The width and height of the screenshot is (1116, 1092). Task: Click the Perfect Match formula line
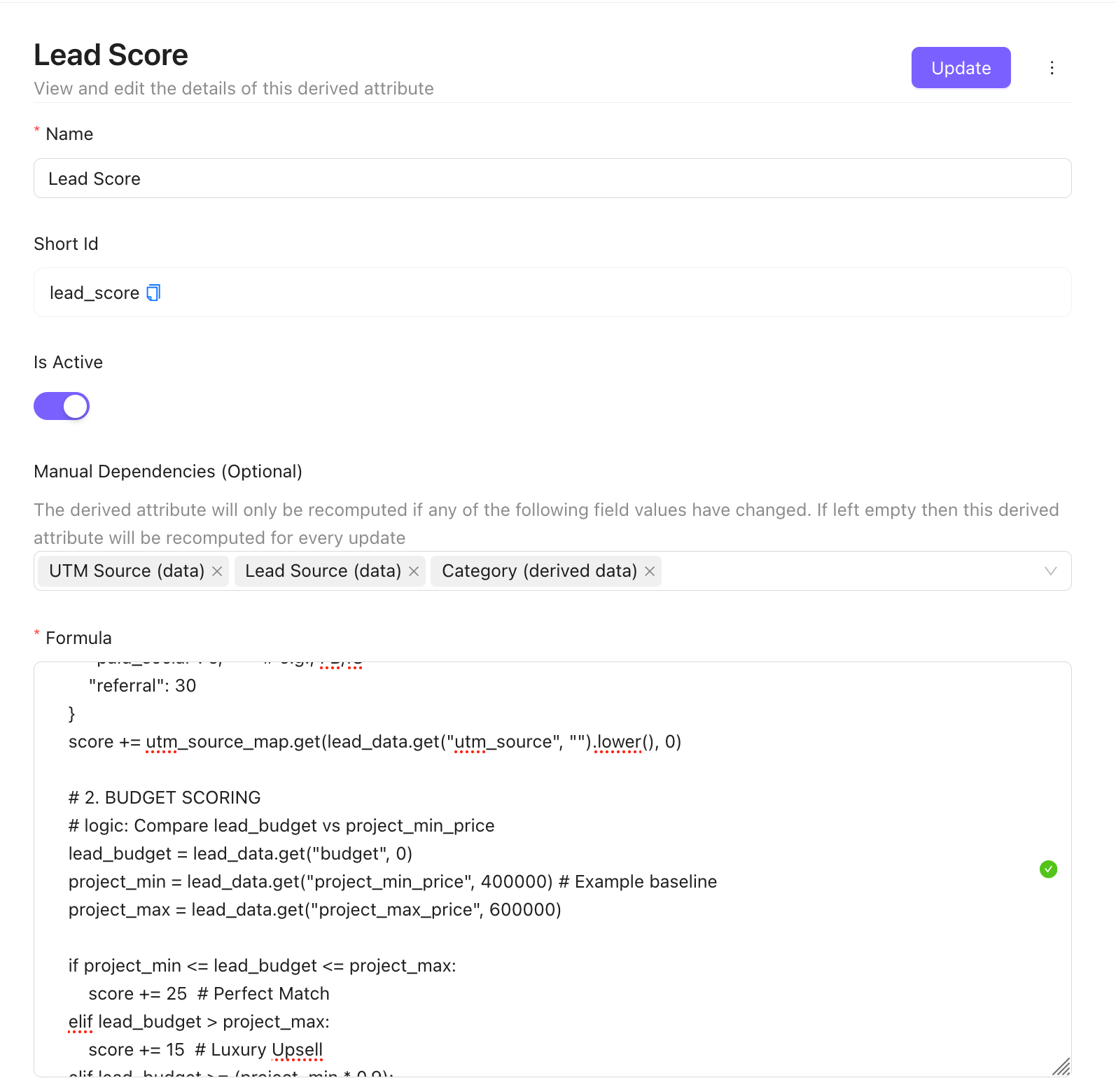point(209,993)
